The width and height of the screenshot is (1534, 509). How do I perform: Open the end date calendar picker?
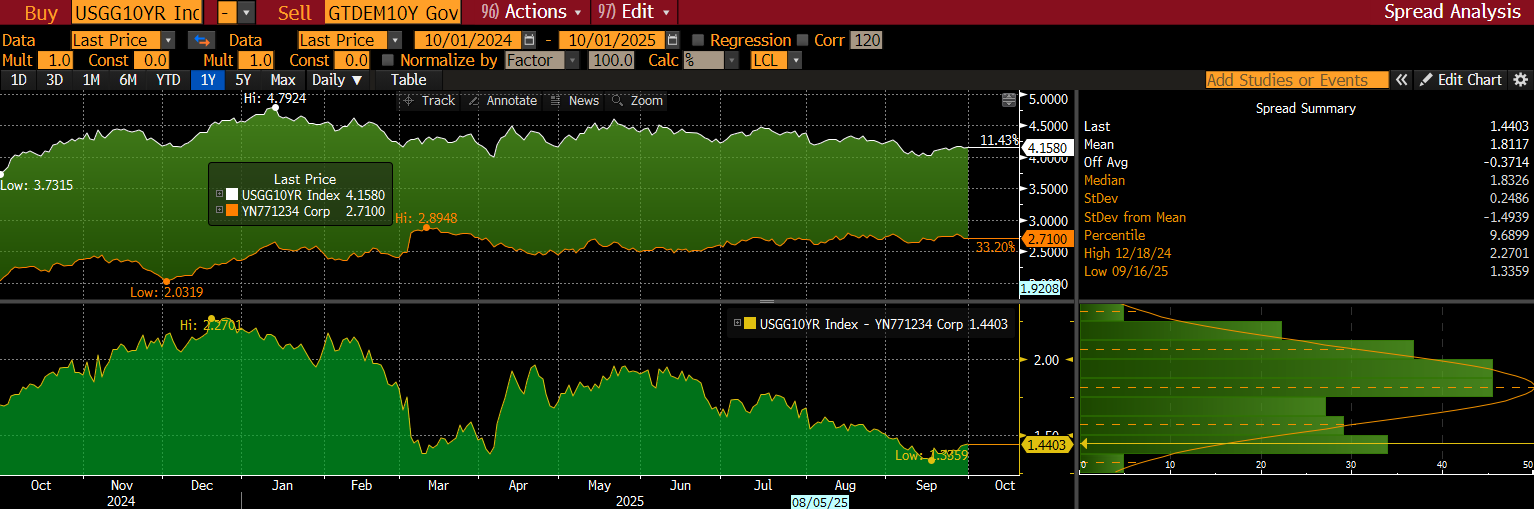[672, 40]
